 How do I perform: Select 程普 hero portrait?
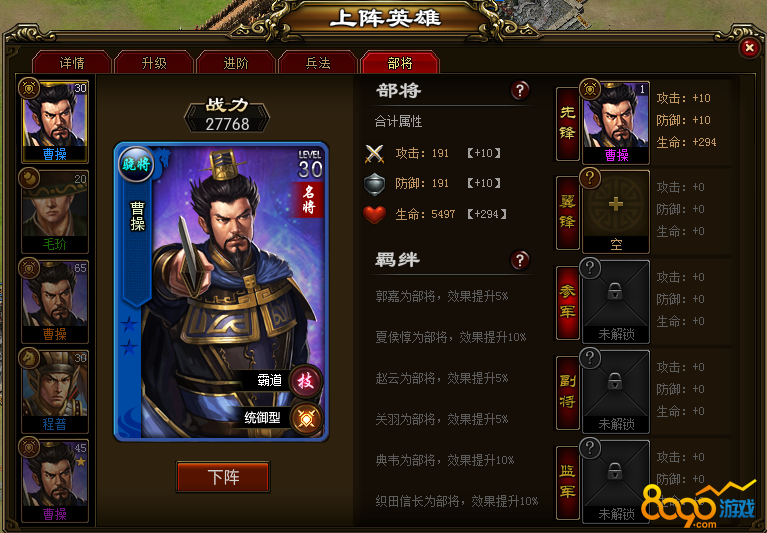tap(55, 391)
